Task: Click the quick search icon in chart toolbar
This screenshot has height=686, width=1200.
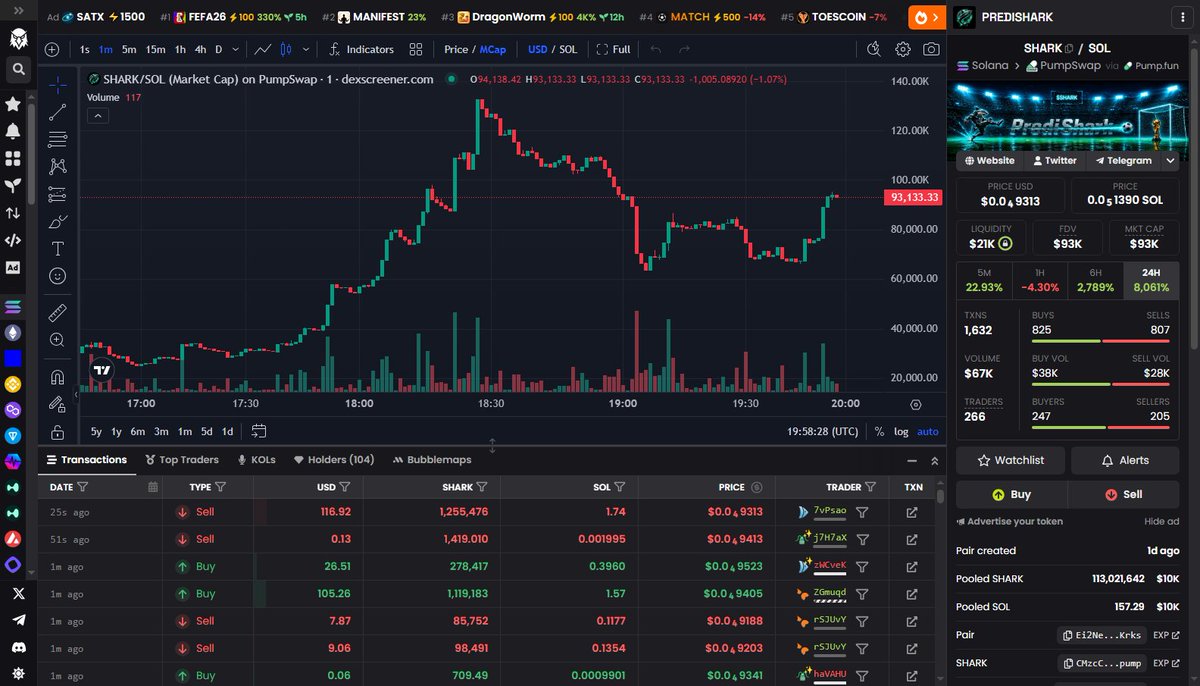Action: click(874, 49)
